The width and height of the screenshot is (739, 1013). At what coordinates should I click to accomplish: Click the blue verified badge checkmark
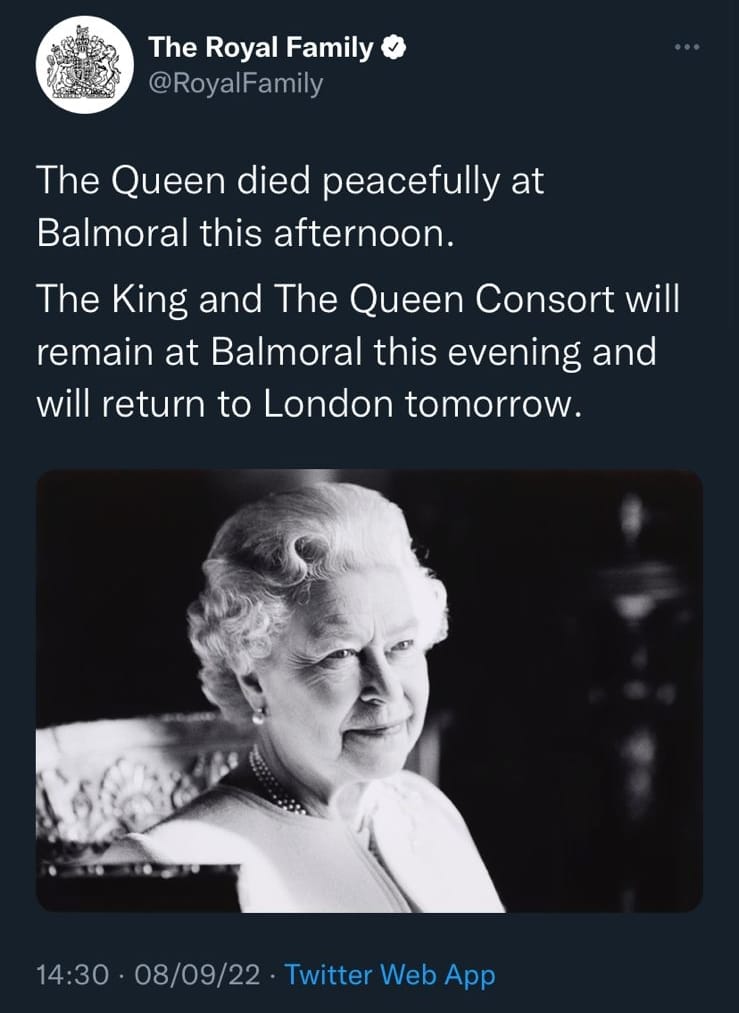click(394, 48)
